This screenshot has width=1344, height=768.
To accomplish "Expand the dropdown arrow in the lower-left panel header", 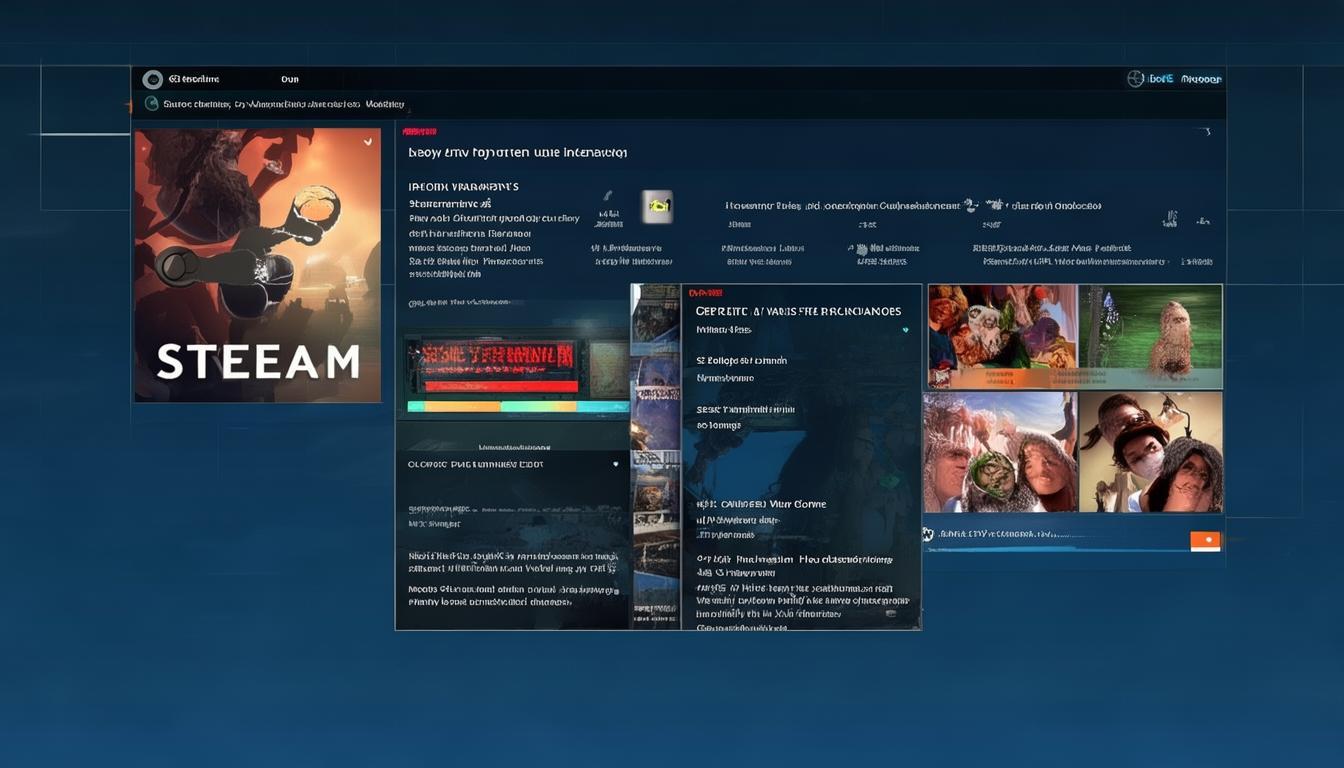I will point(616,465).
